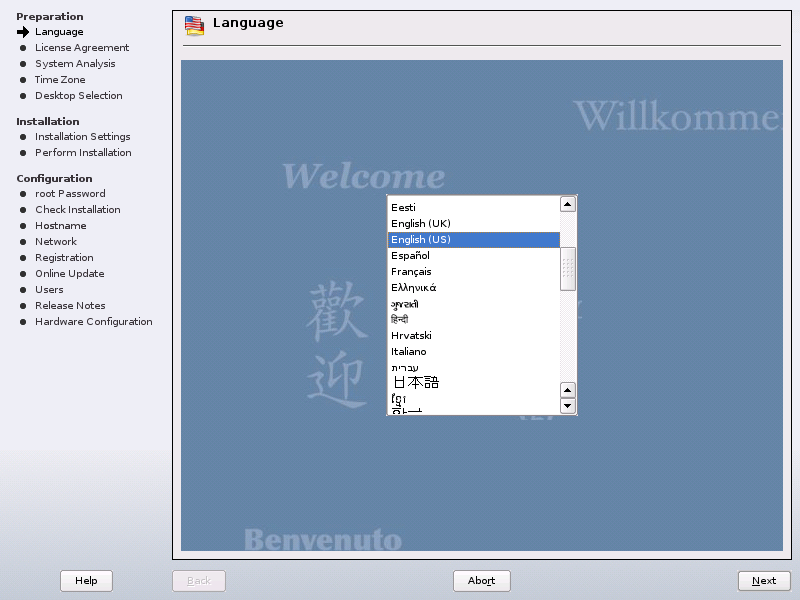Select Italiano from the language list
Viewport: 800px width, 600px height.
(x=473, y=352)
